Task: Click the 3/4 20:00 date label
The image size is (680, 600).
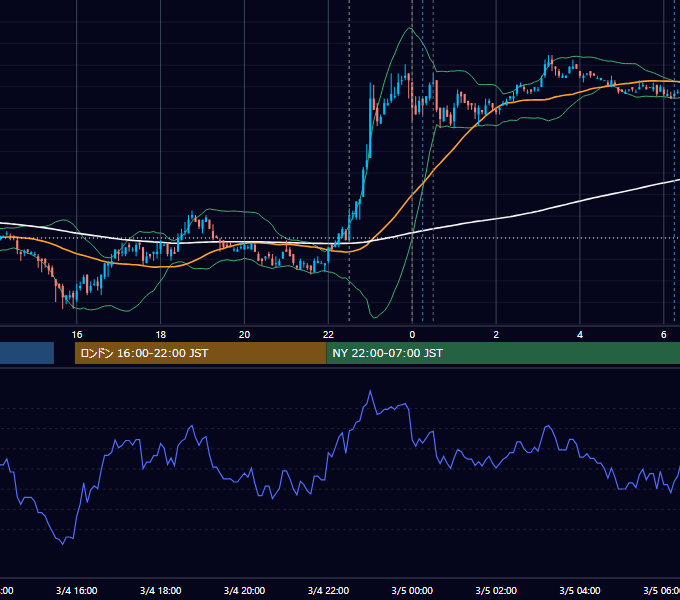Action: point(245,590)
